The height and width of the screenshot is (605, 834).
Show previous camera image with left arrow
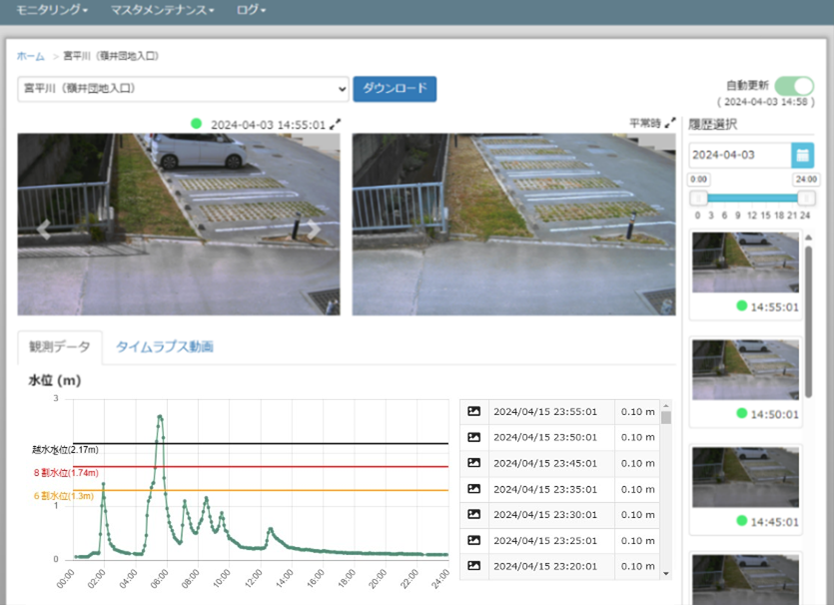click(x=44, y=230)
